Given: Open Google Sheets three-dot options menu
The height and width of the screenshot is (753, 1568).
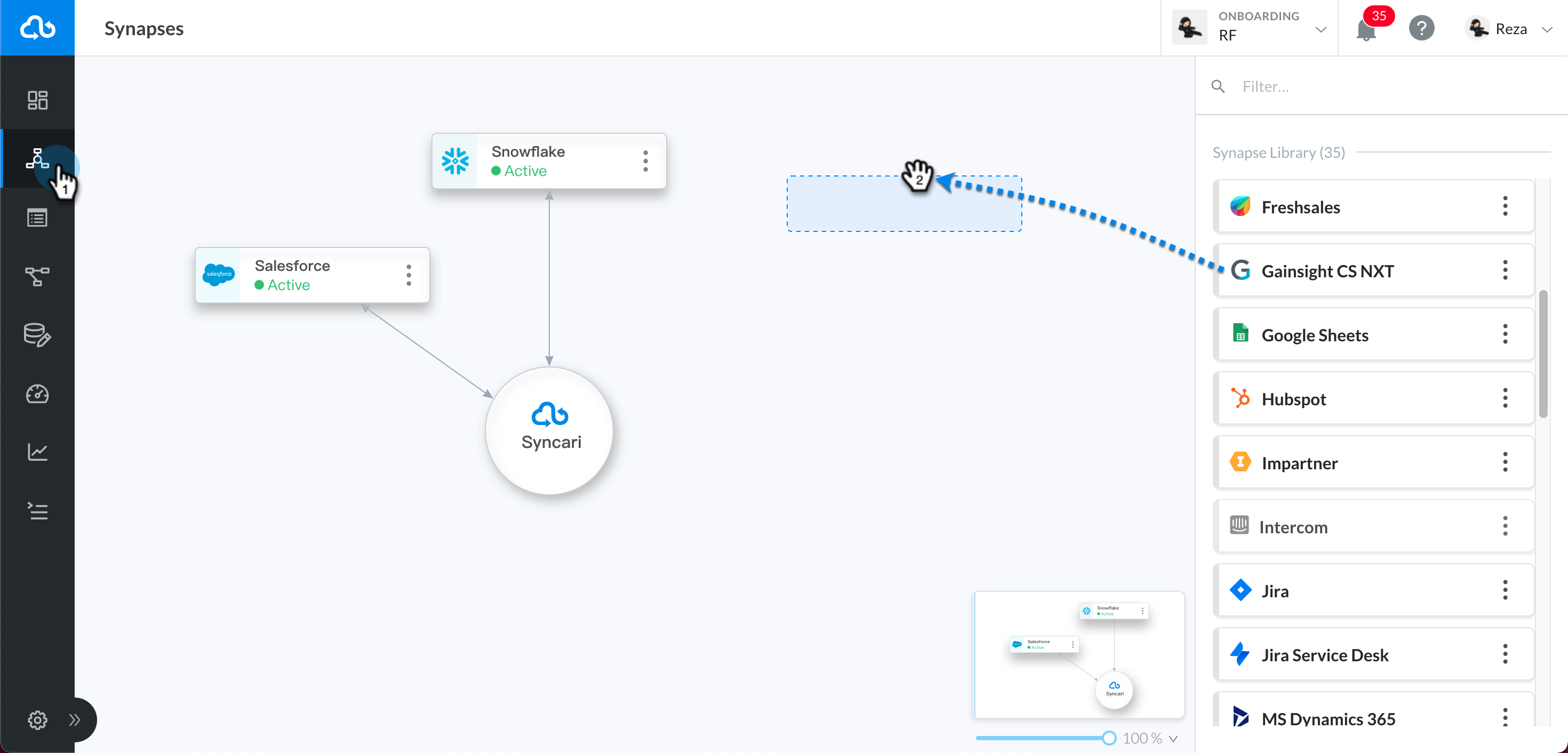Looking at the screenshot, I should coord(1505,334).
